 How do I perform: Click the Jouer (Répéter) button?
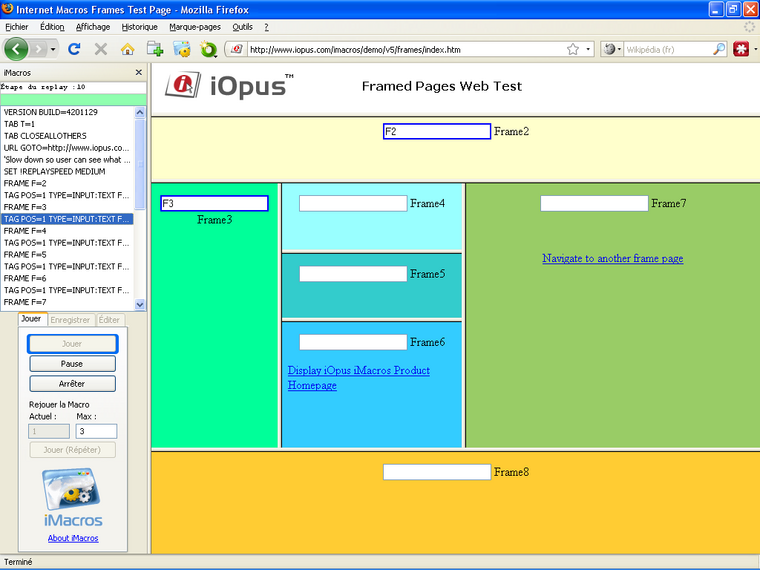point(72,450)
